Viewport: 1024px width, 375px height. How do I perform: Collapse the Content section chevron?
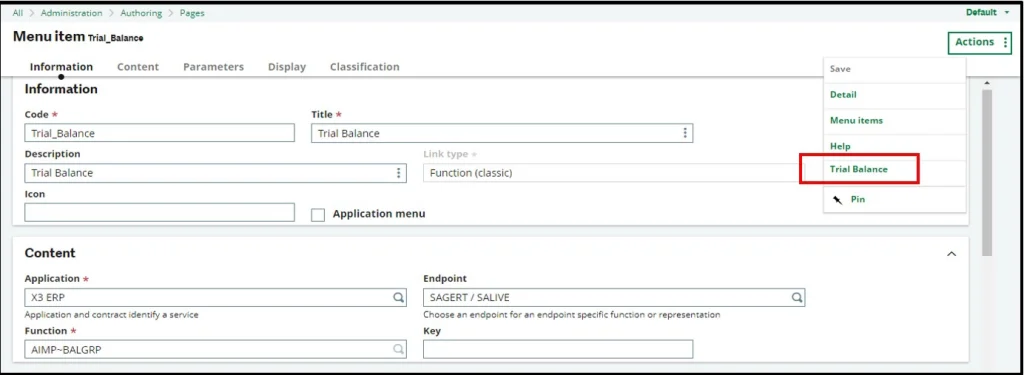pos(952,253)
